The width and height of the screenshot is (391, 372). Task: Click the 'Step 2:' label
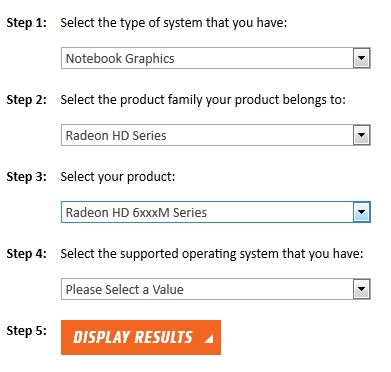(27, 100)
